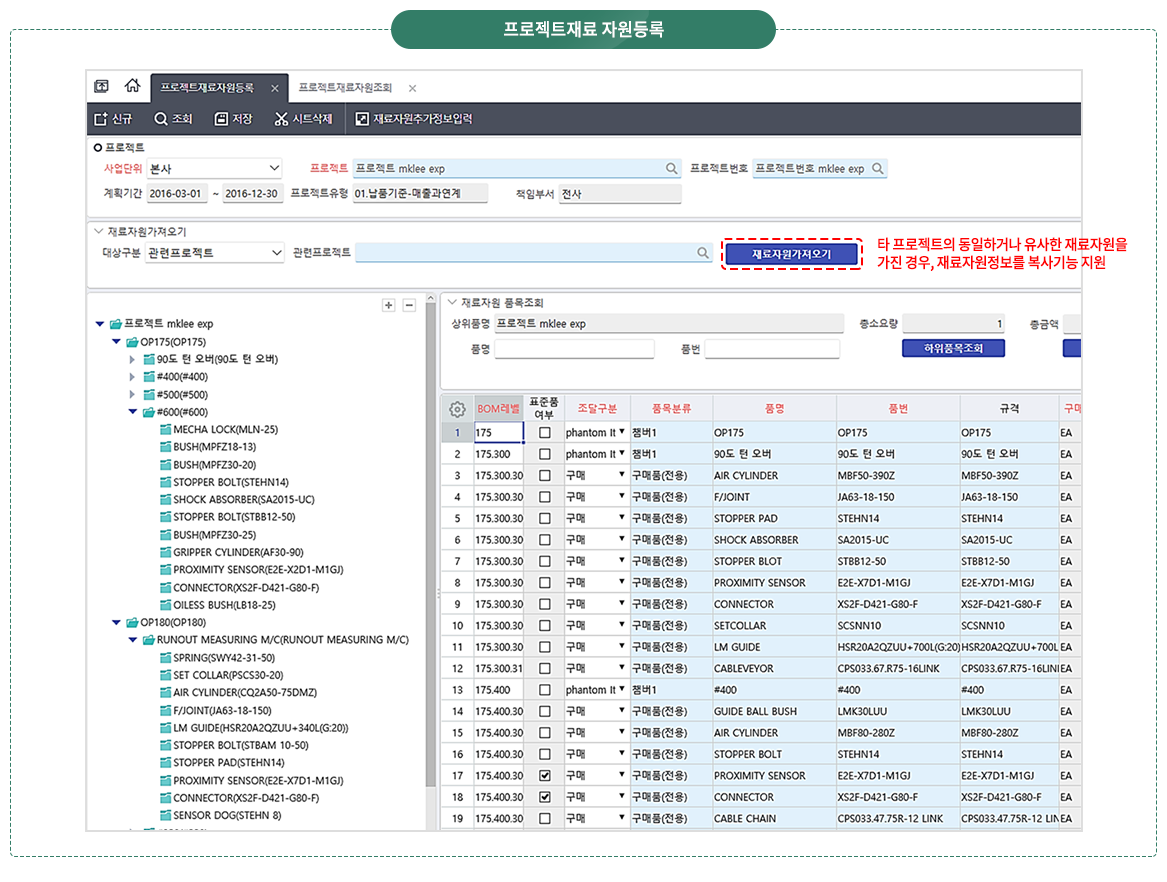1167x882 pixels.
Task: Switch to the 프로젝트재료자원조회 tab
Action: (345, 88)
